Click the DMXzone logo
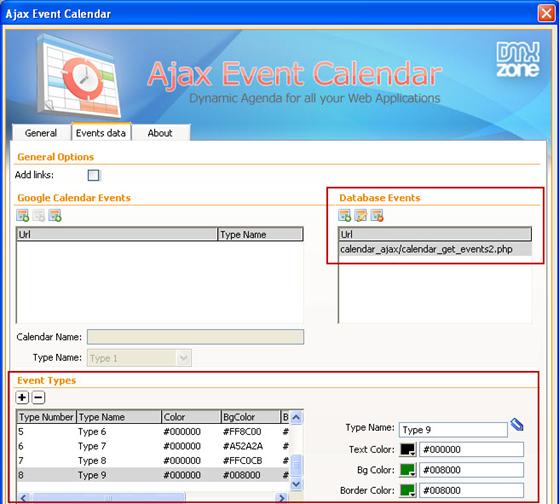Image resolution: width=559 pixels, height=504 pixels. (518, 60)
